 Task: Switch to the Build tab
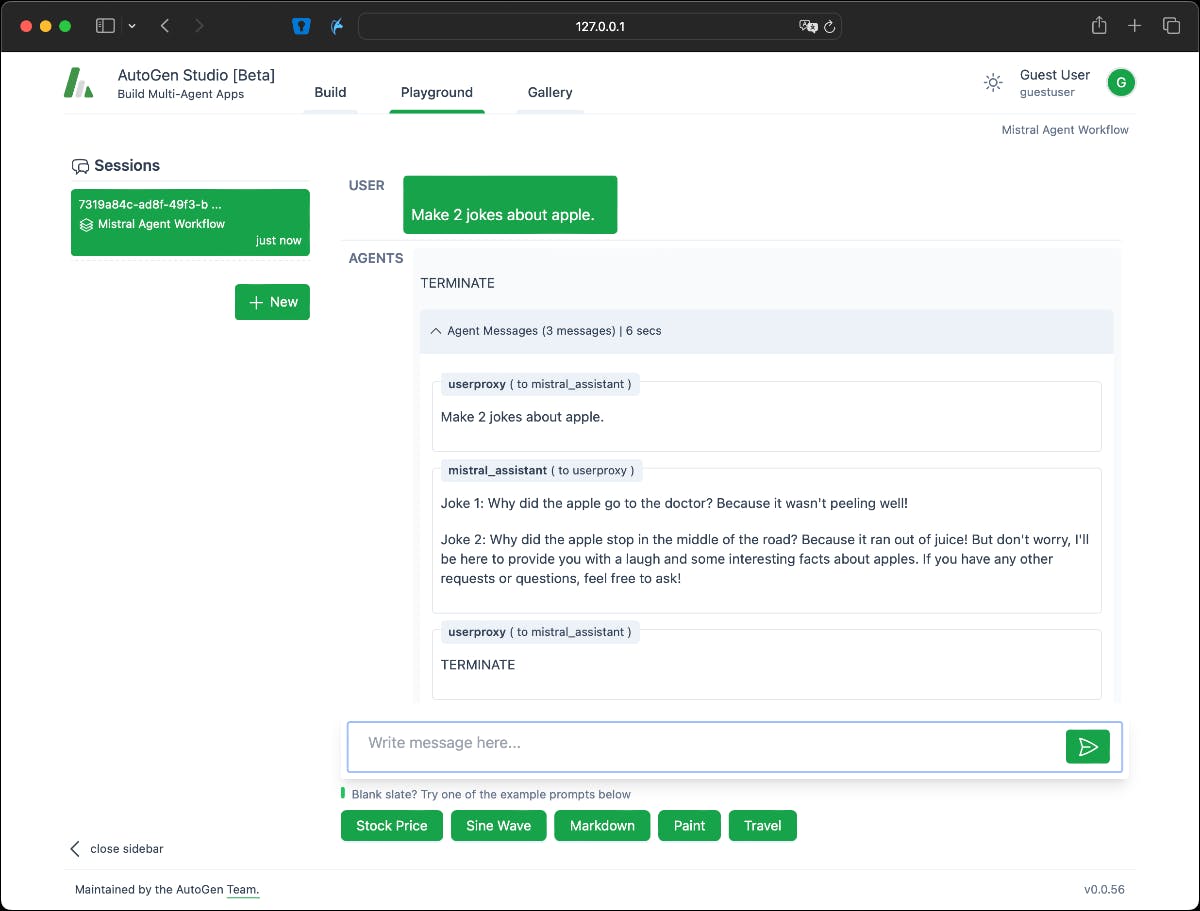(x=330, y=93)
